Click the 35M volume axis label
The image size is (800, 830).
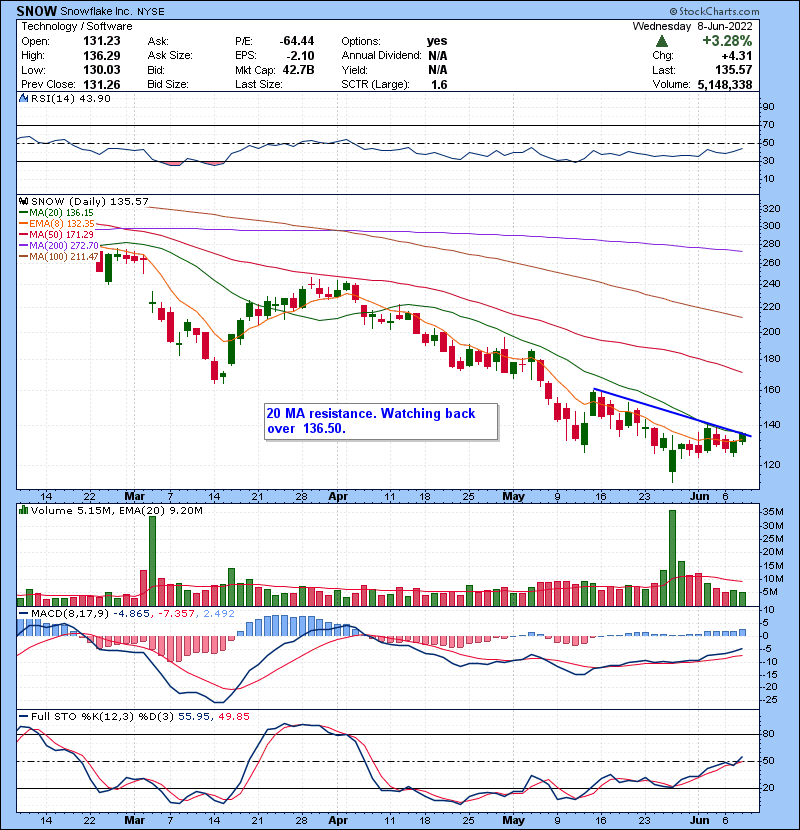pos(773,512)
